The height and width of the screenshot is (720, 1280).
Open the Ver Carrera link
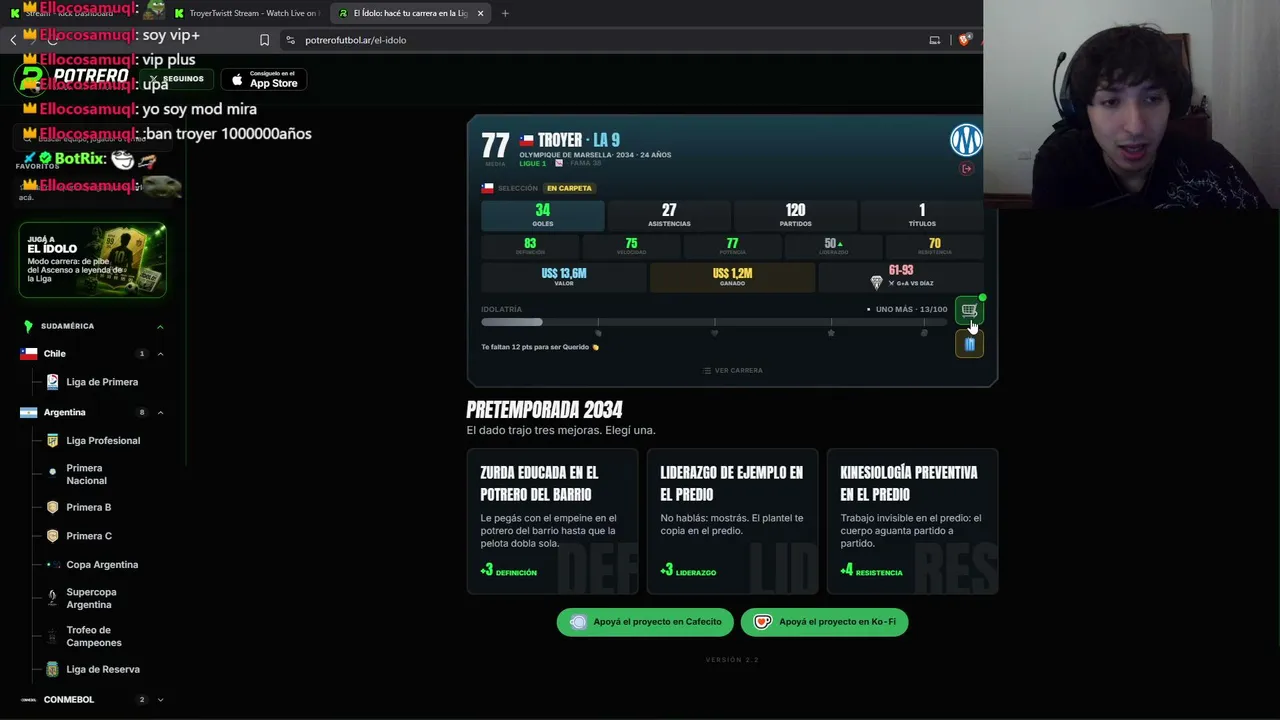732,370
